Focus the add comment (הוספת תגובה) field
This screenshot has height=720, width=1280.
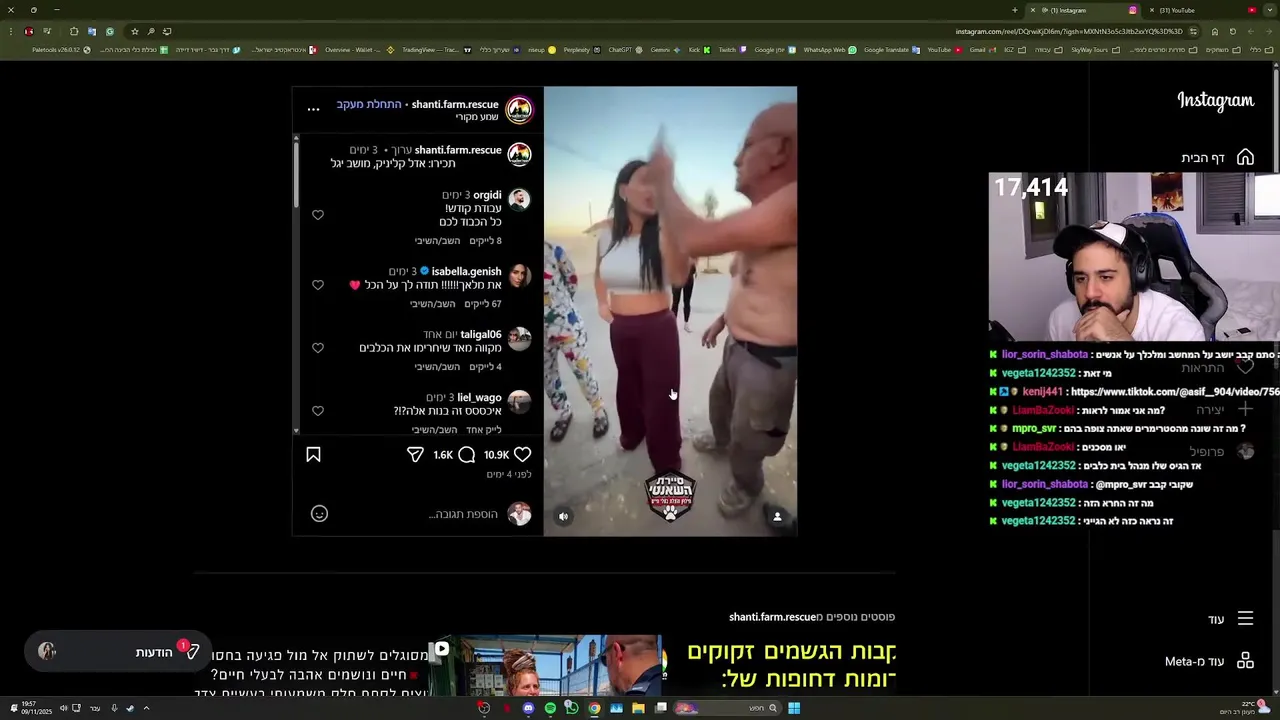[x=463, y=514]
